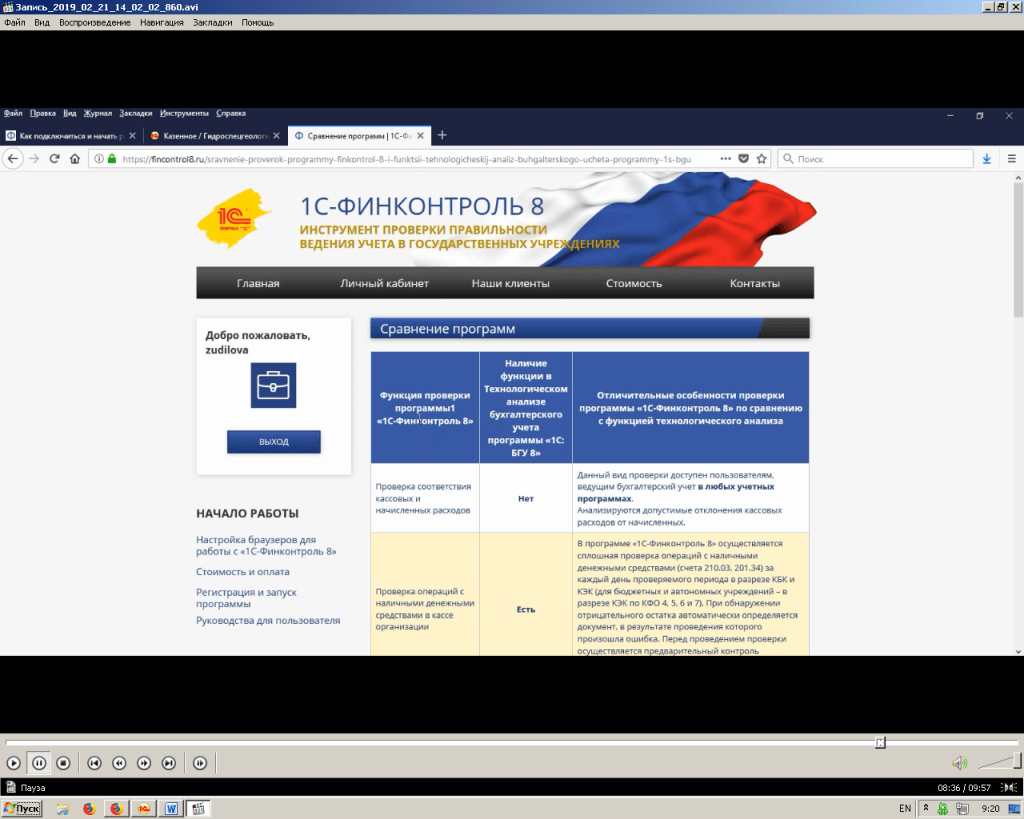Image resolution: width=1024 pixels, height=819 pixels.
Task: Click the Play button in the media player
Action: [x=13, y=763]
